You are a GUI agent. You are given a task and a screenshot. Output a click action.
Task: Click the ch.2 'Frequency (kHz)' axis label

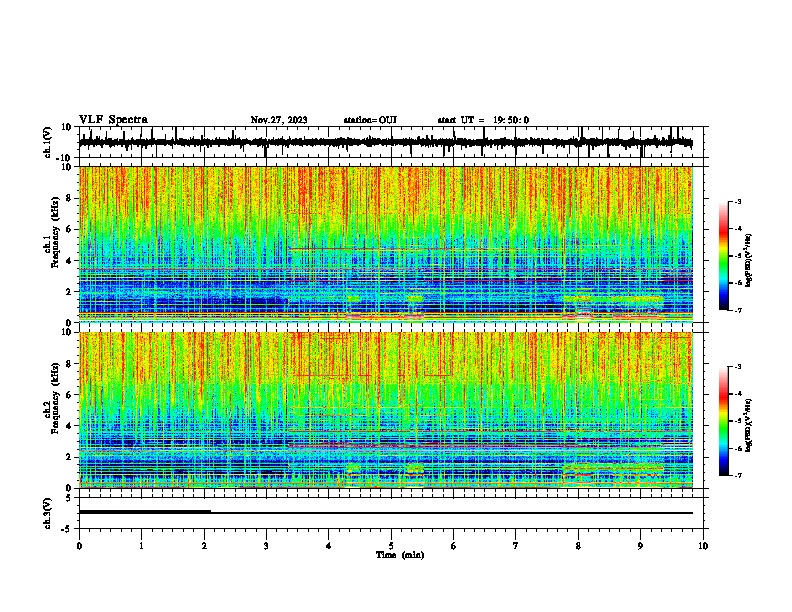[x=55, y=398]
